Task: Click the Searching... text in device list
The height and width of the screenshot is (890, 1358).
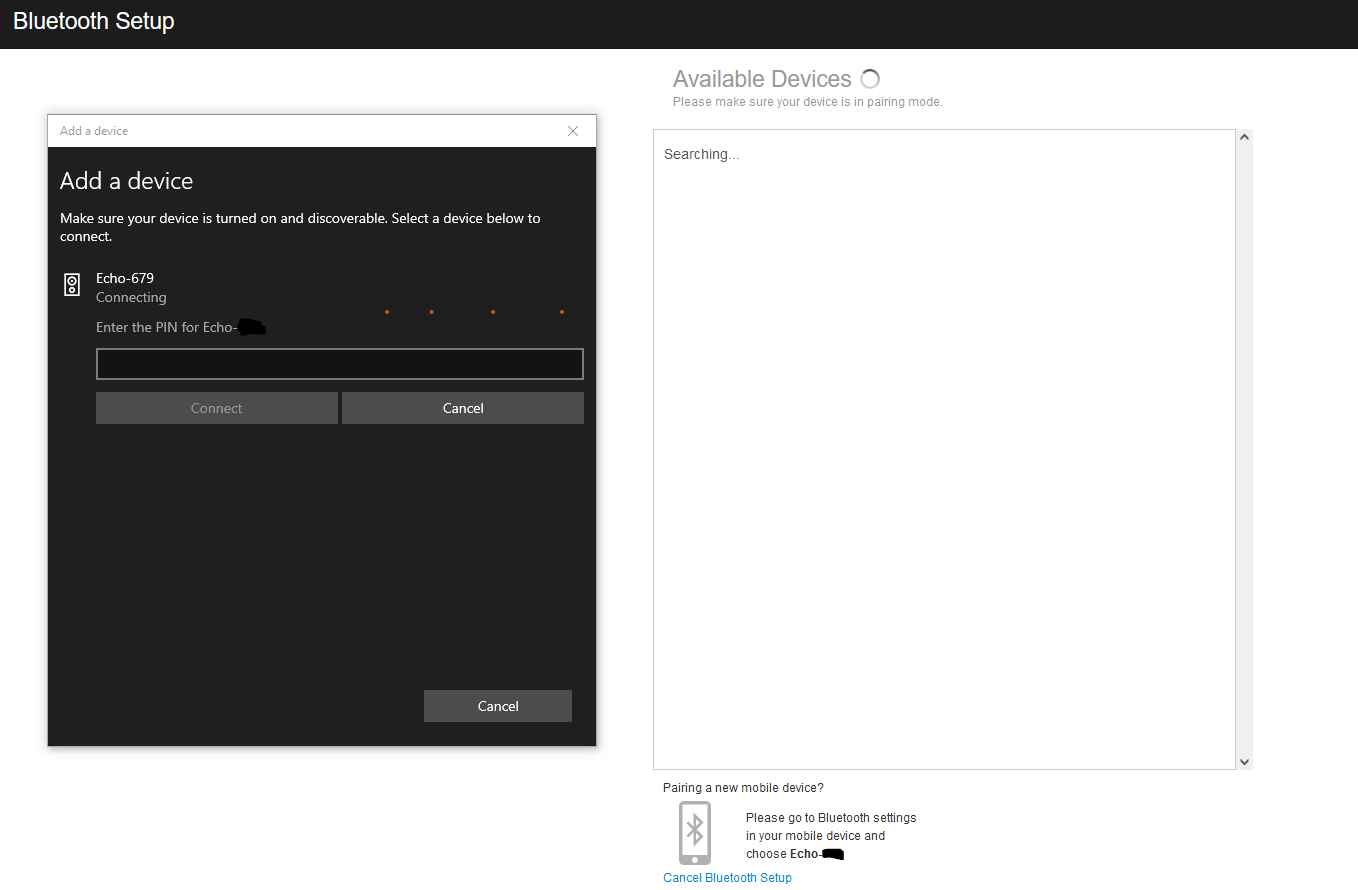Action: click(x=701, y=154)
